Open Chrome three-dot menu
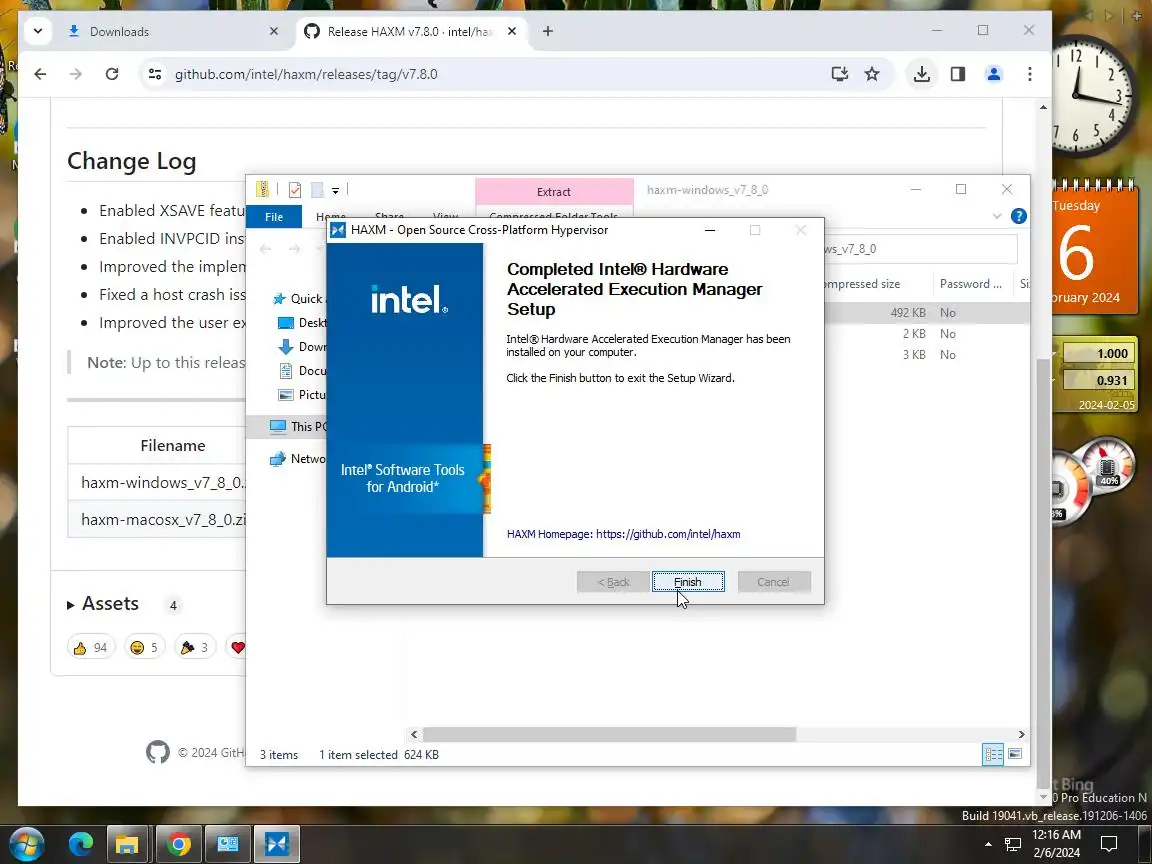 click(1029, 74)
